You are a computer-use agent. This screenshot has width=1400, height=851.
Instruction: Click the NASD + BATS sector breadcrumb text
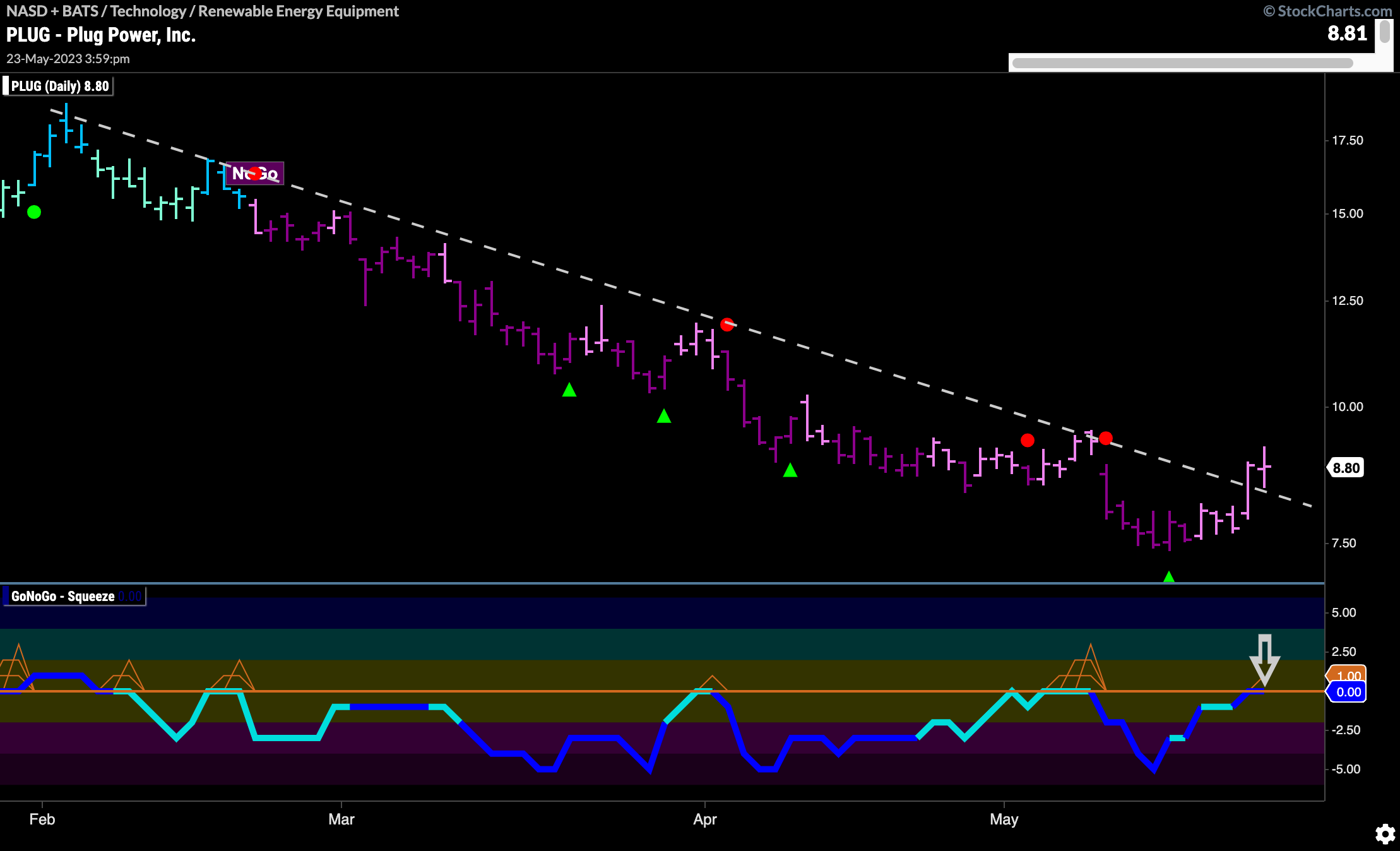click(202, 11)
